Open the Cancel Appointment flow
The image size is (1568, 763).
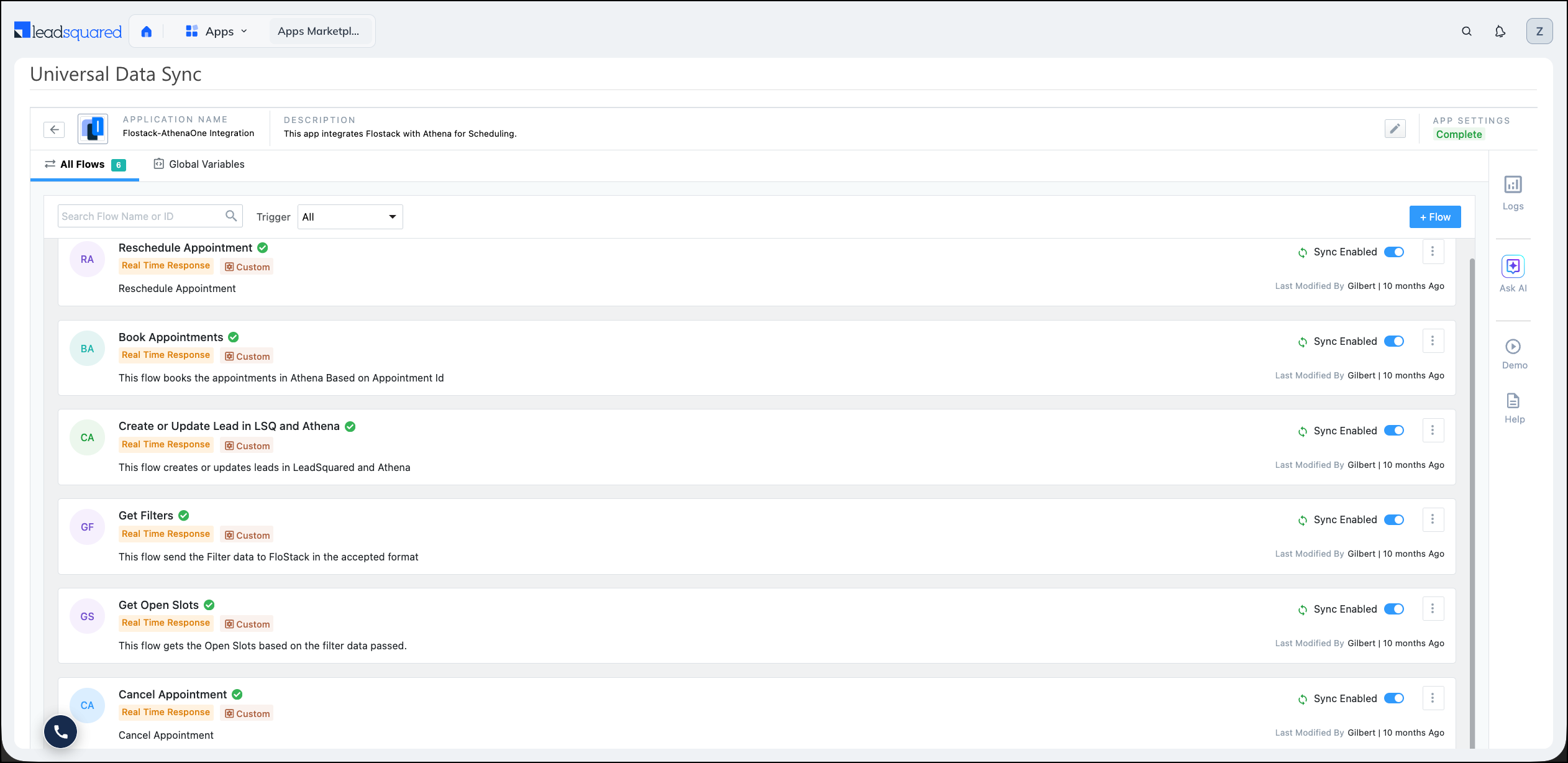click(x=173, y=695)
